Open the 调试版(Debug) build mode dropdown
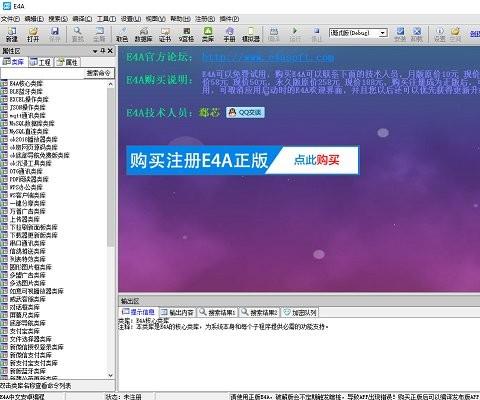This screenshot has width=480, height=400. coord(383,33)
